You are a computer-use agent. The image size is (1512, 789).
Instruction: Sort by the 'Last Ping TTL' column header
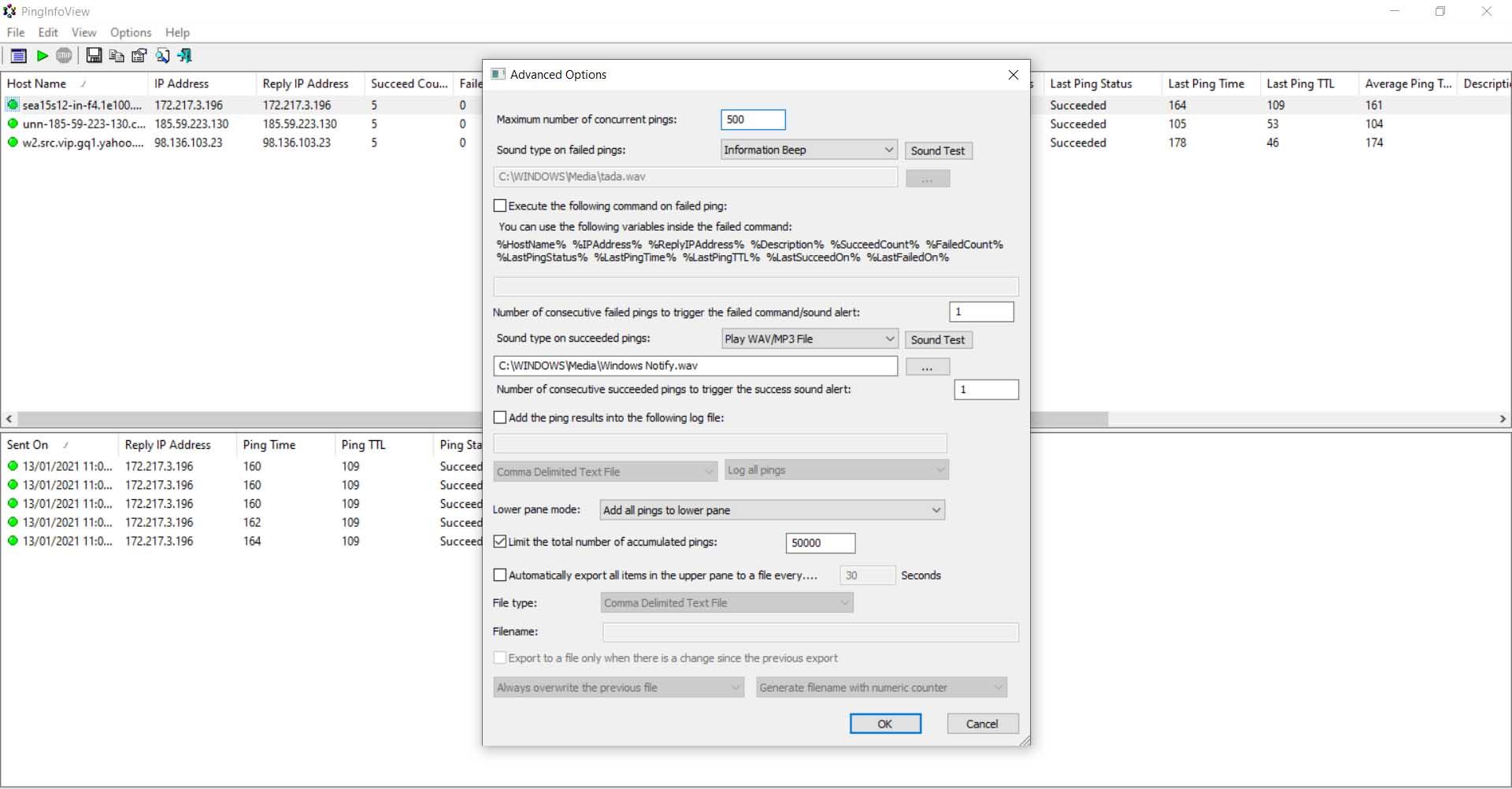pyautogui.click(x=1310, y=83)
